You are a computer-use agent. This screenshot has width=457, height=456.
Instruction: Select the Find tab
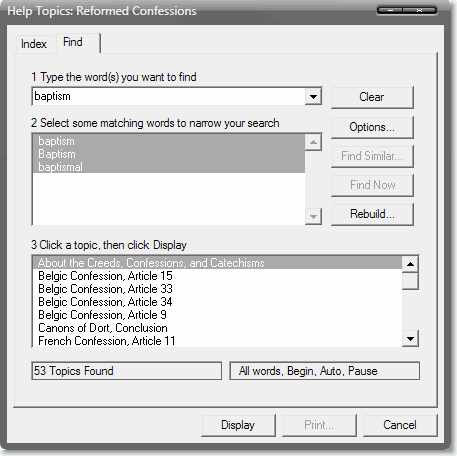click(78, 42)
